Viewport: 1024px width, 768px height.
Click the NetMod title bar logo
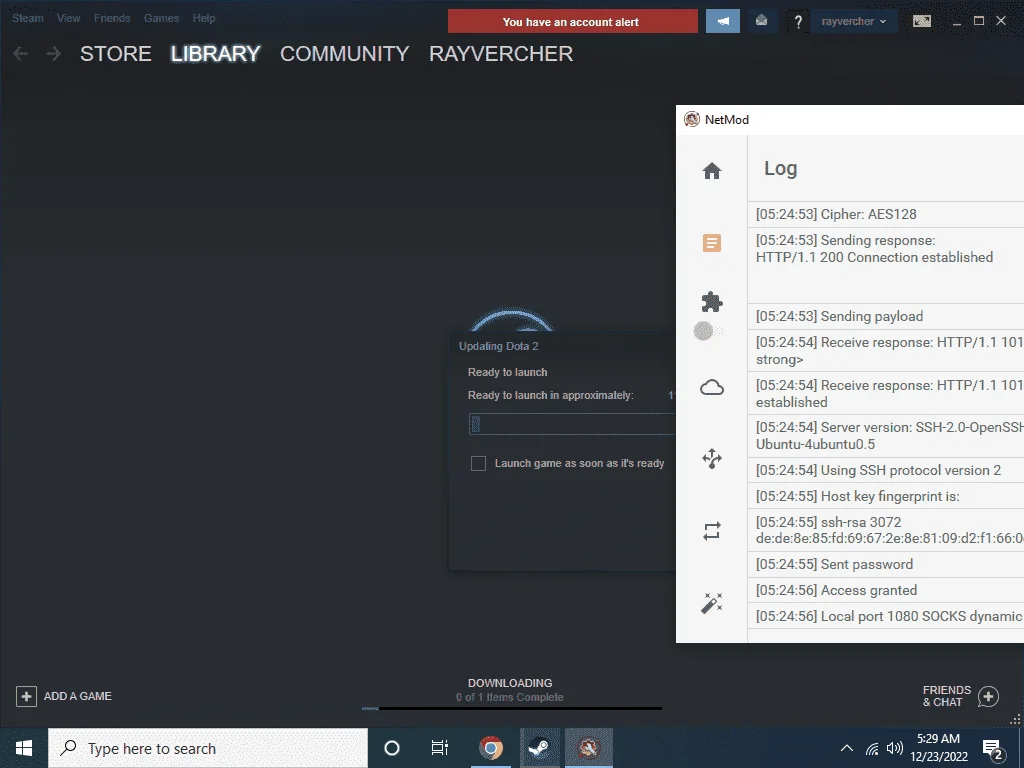pos(692,120)
